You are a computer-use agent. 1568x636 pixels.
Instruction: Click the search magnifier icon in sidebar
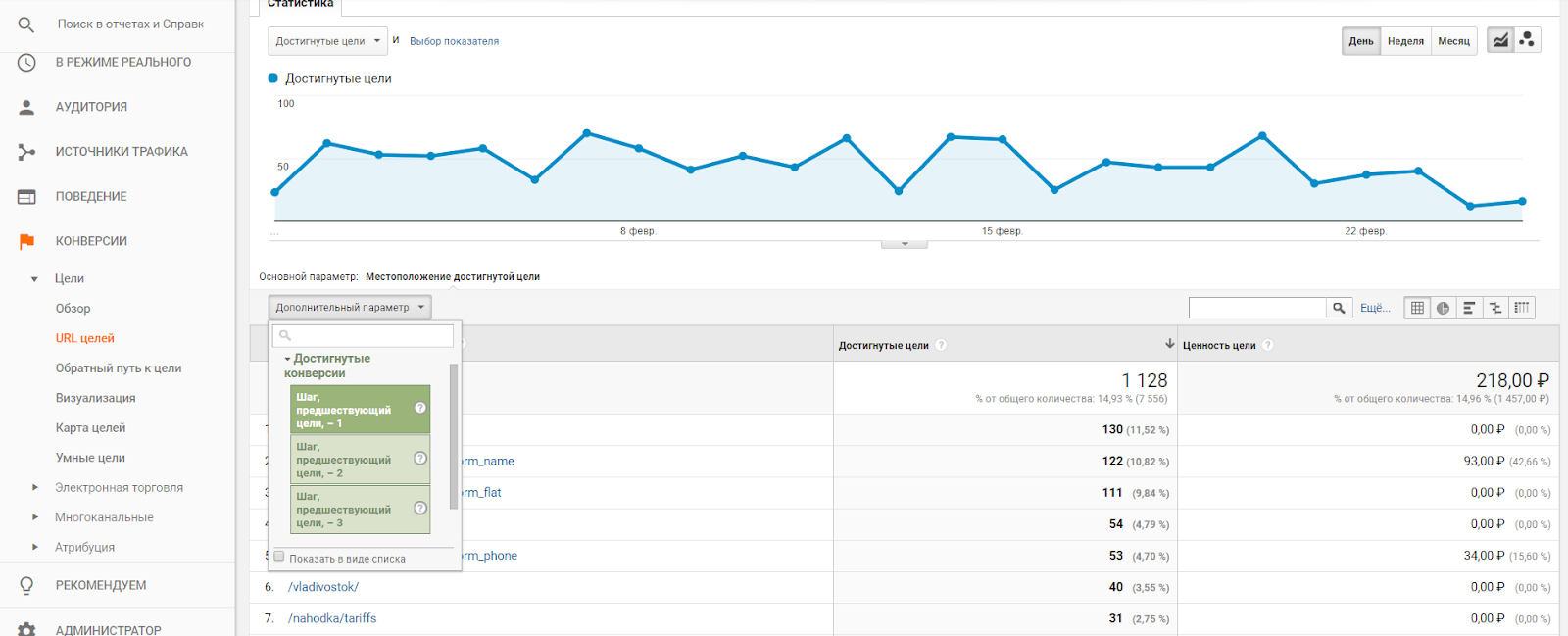tap(26, 24)
